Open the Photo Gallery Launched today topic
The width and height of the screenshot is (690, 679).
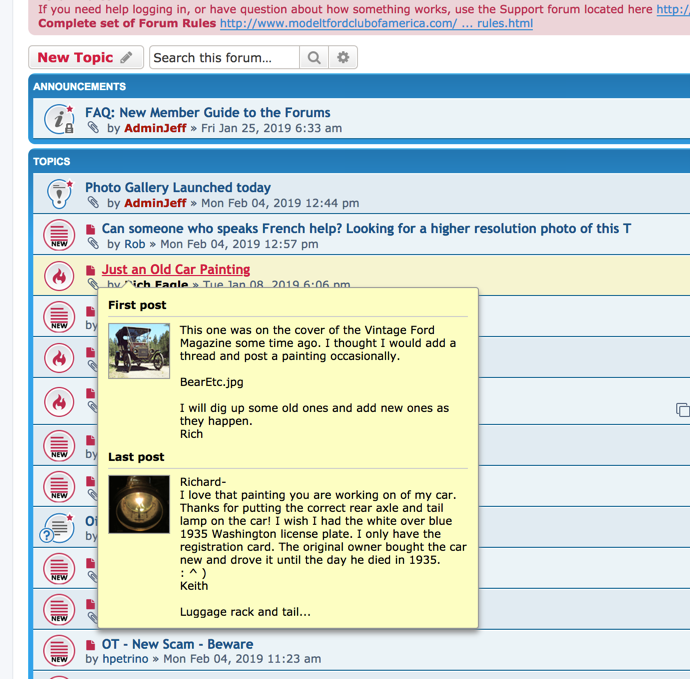point(177,187)
